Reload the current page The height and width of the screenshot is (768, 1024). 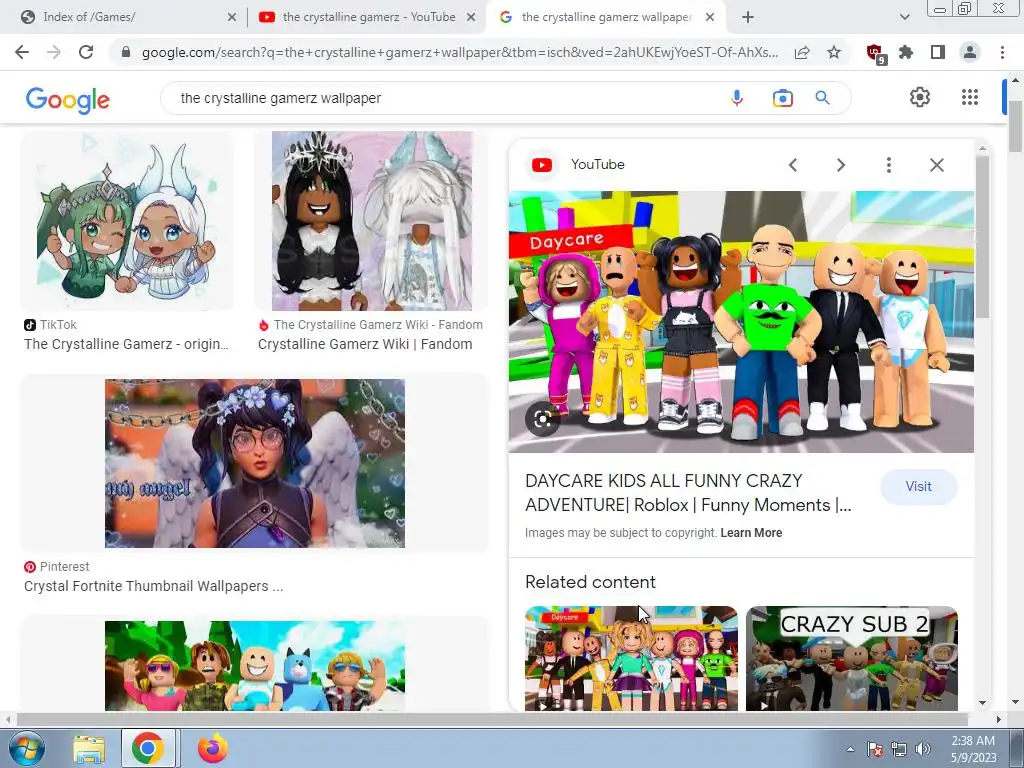coord(86,52)
